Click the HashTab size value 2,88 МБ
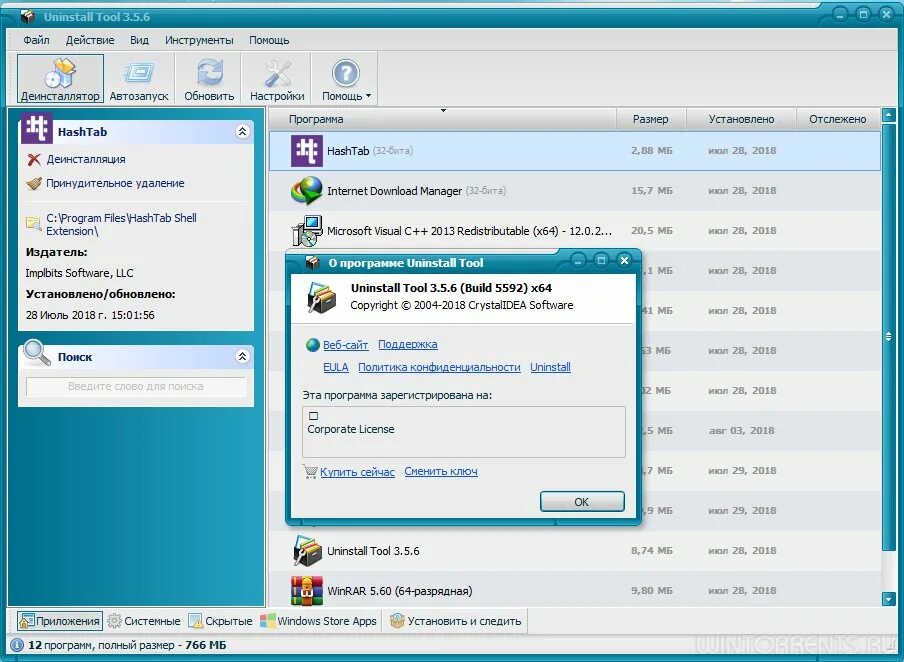 click(x=651, y=151)
